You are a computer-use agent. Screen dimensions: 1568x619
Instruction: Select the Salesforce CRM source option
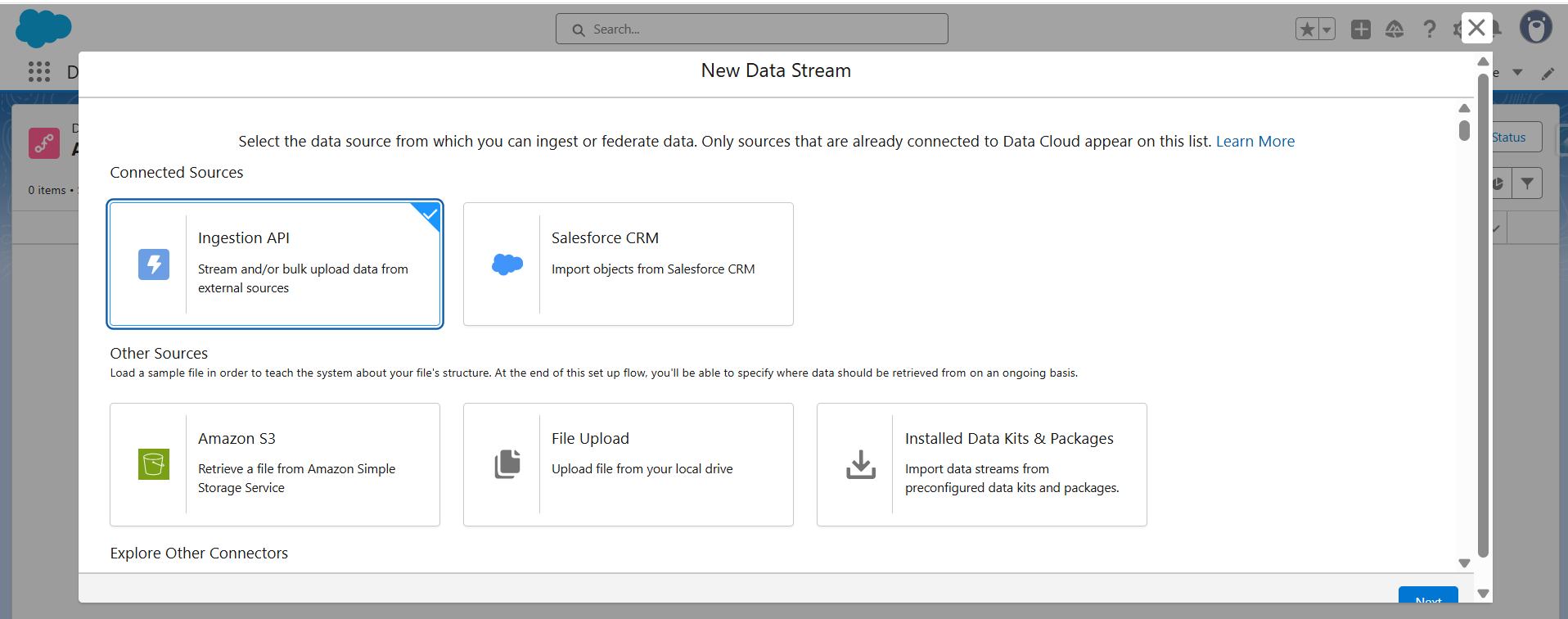tap(629, 264)
